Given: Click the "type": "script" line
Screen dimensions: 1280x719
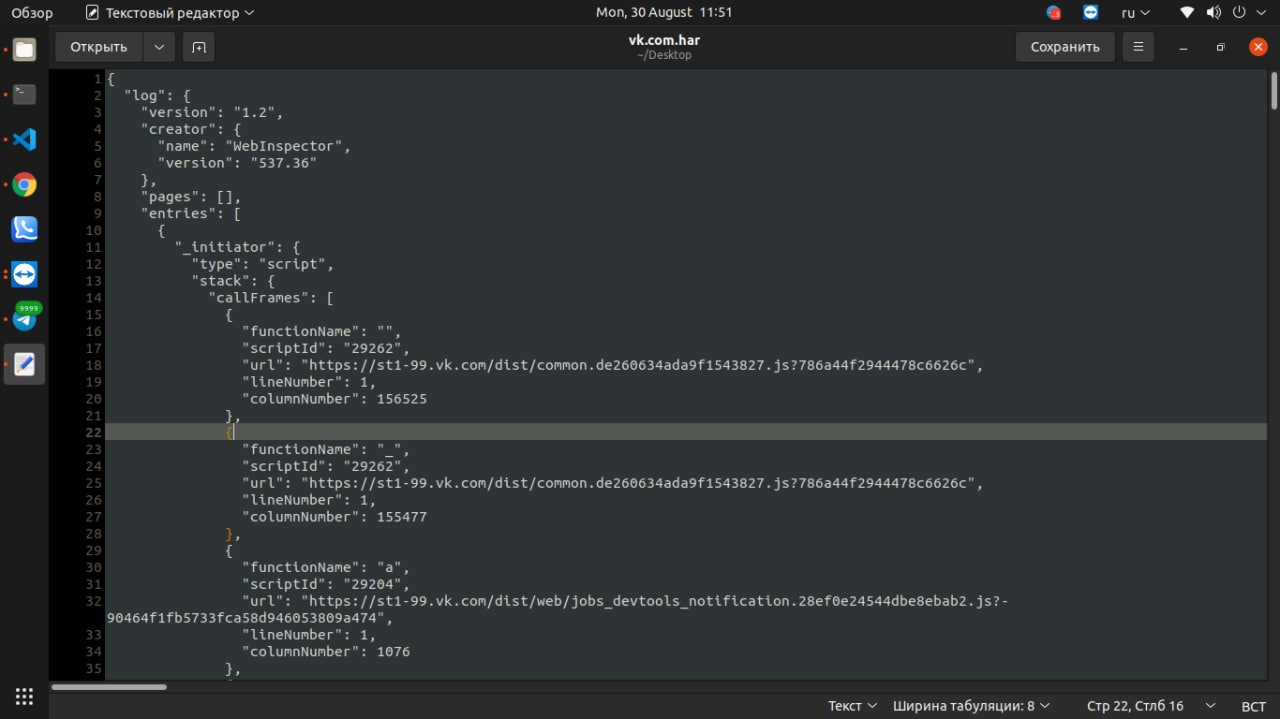Looking at the screenshot, I should pos(263,264).
